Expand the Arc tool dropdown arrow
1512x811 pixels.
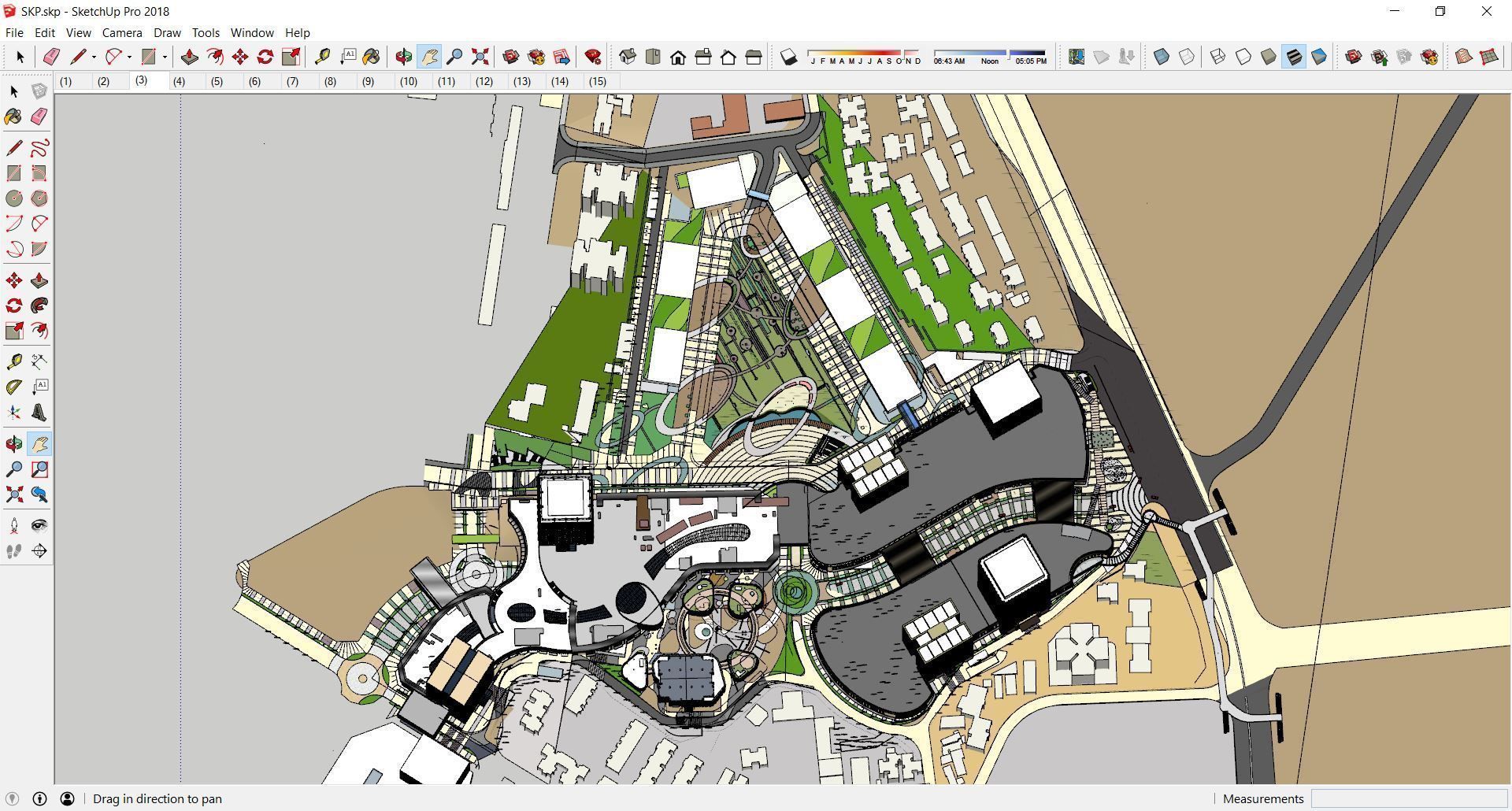(x=129, y=57)
